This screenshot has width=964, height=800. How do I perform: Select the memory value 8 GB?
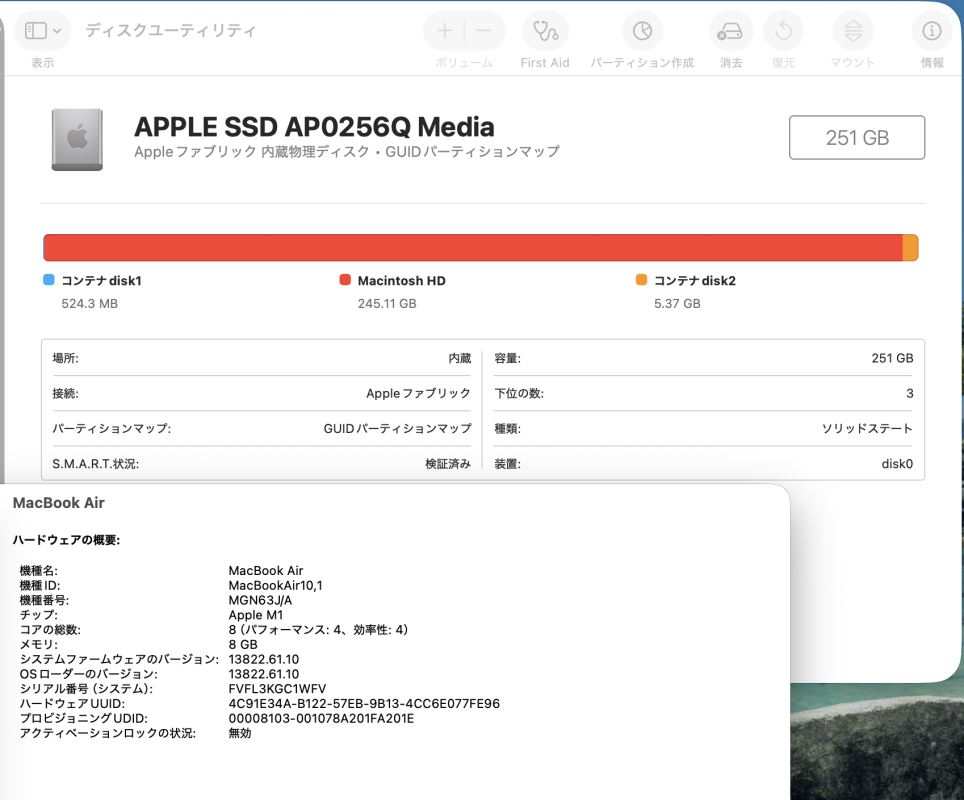(x=243, y=644)
